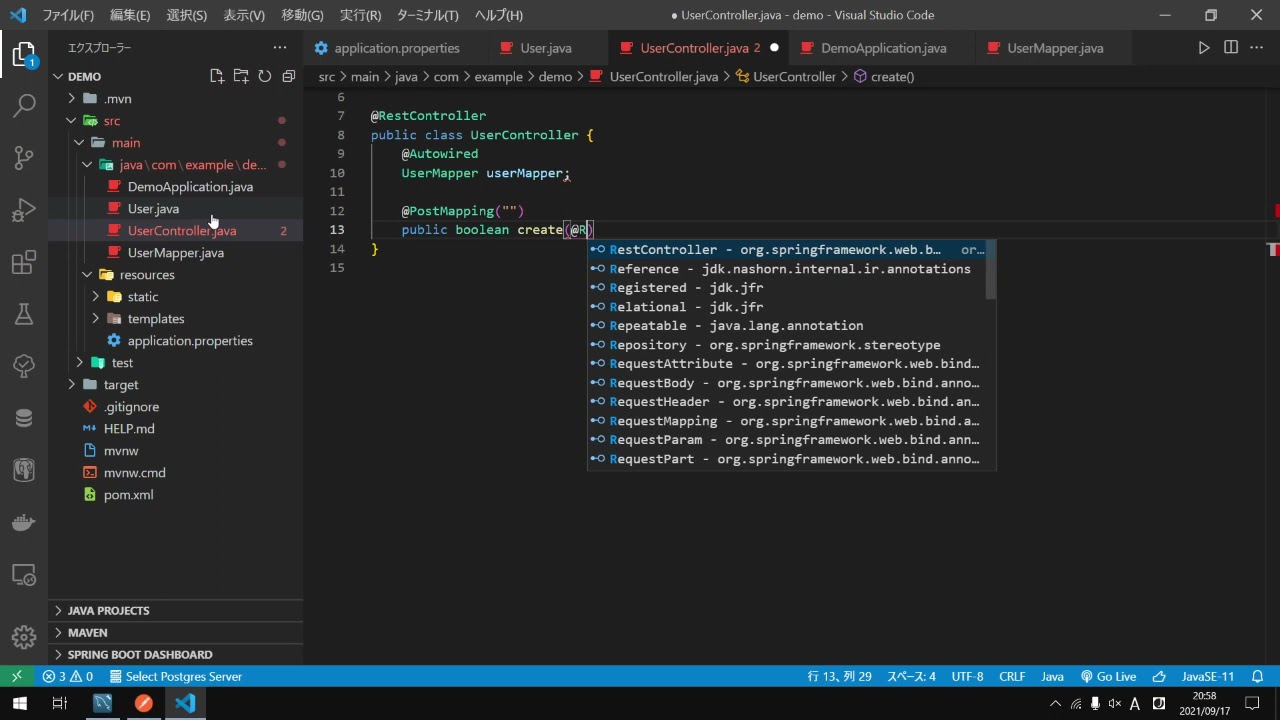Select RequestMapping suggestion
The image size is (1280, 720).
786,421
